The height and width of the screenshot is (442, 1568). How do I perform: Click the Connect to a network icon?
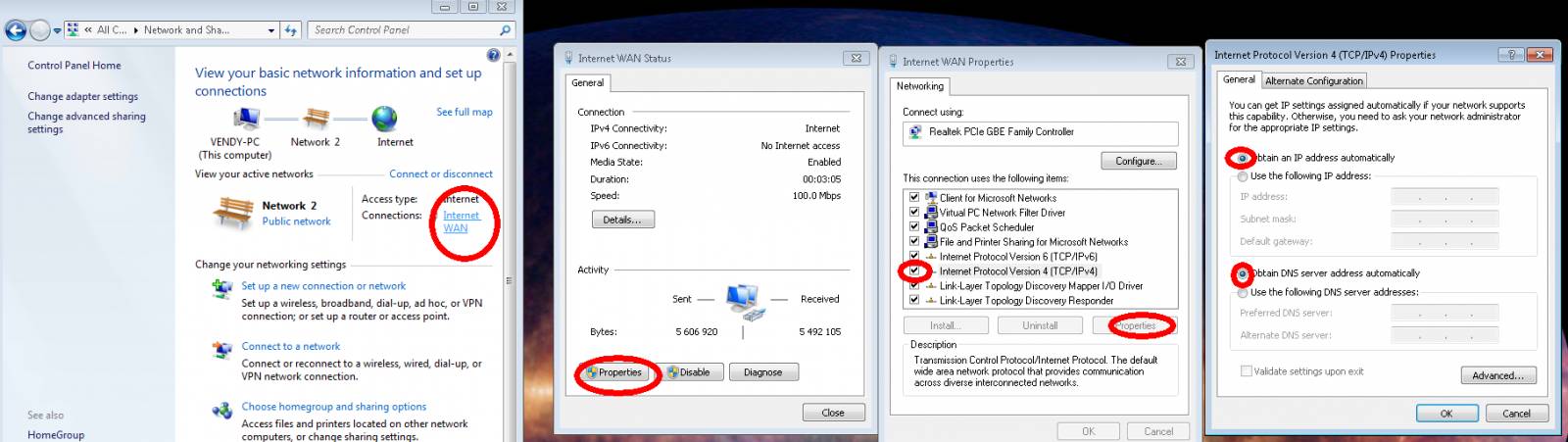pyautogui.click(x=221, y=349)
